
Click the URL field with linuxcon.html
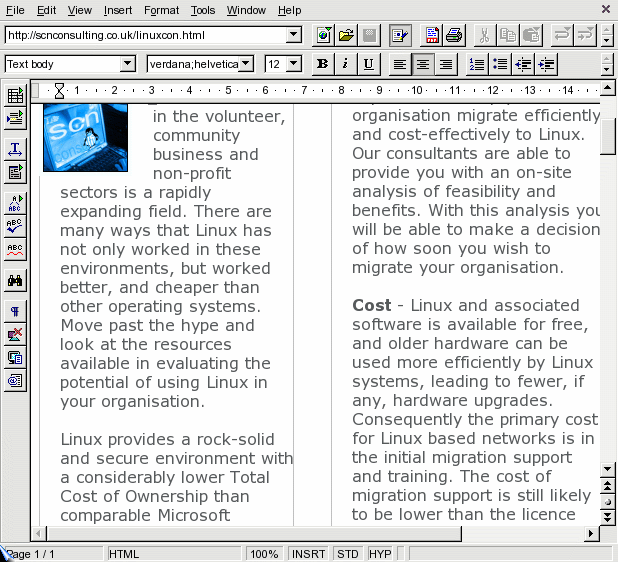point(146,35)
